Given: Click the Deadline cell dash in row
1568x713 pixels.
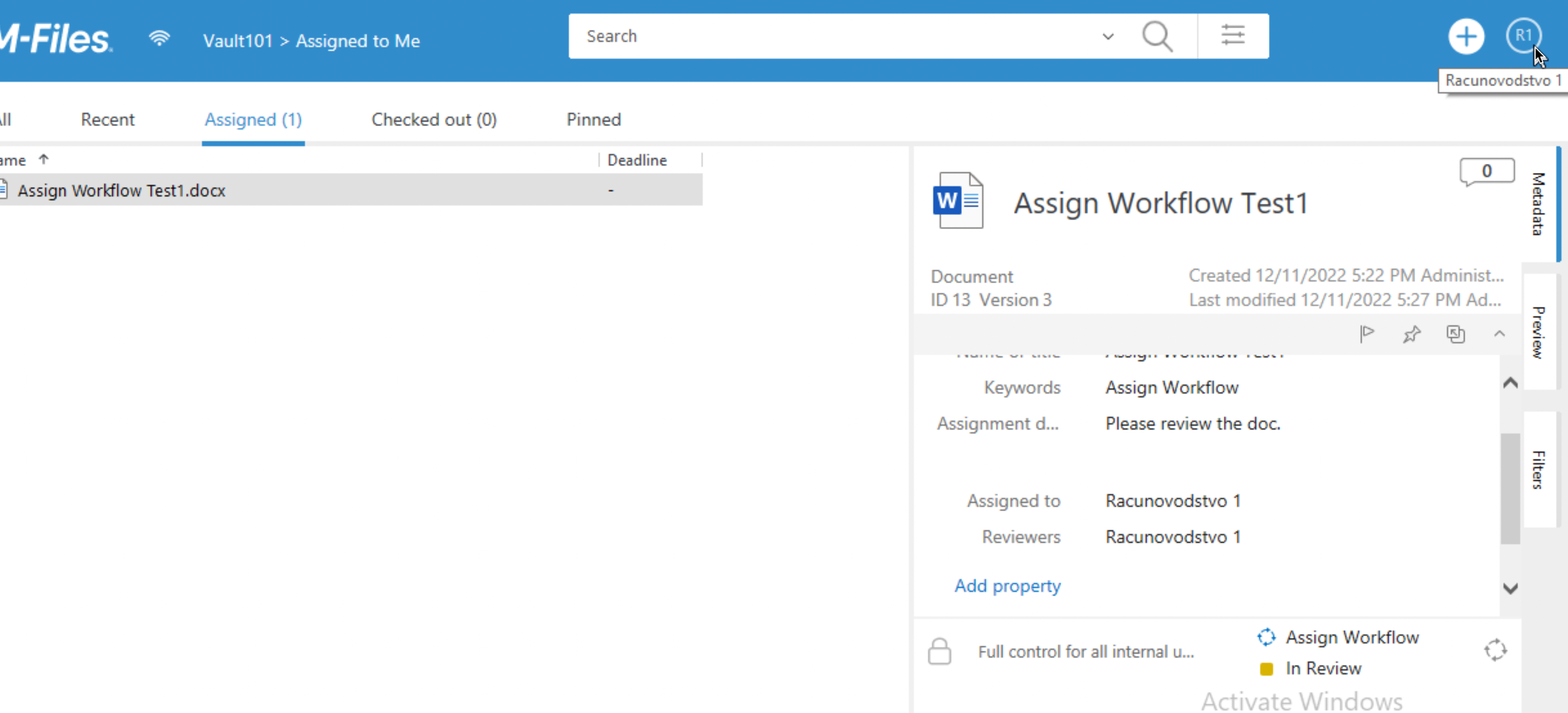Looking at the screenshot, I should click(611, 191).
